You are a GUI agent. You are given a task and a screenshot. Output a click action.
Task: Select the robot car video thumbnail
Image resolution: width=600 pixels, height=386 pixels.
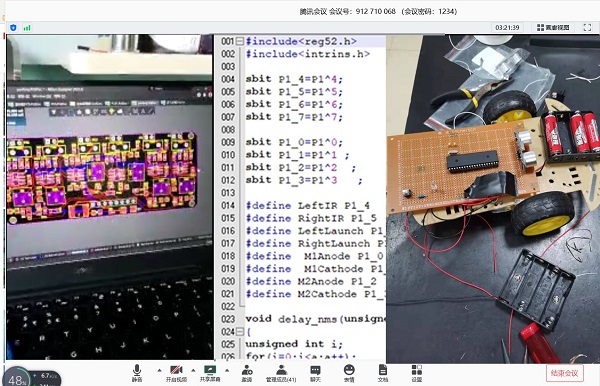(493, 199)
